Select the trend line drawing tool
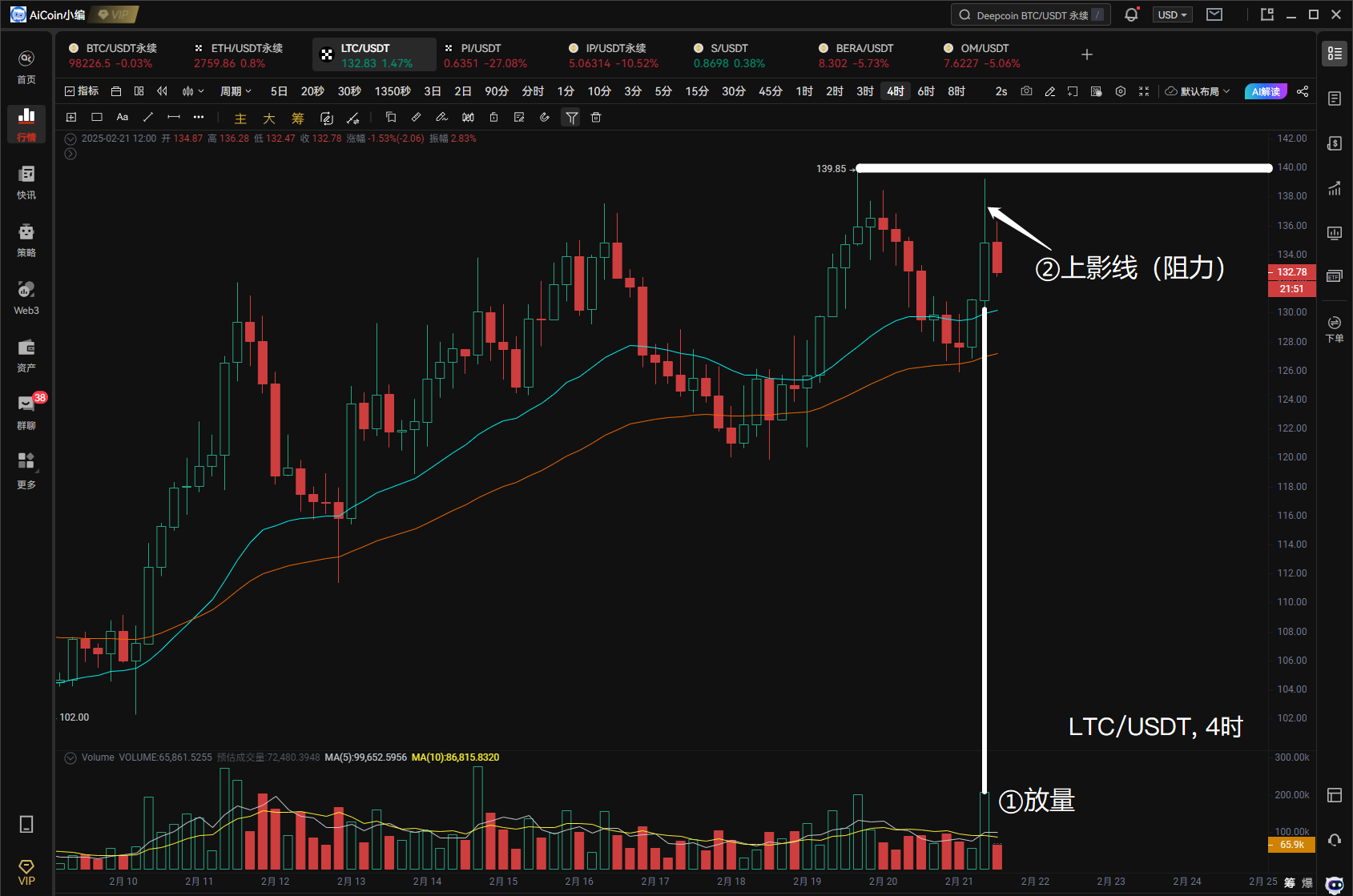 point(148,118)
